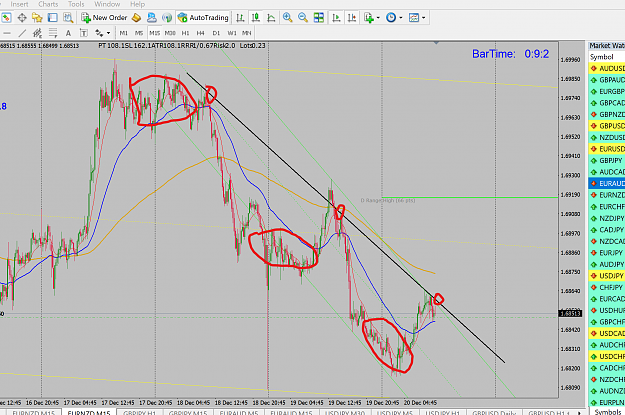Viewport: 625px width, 415px height.
Task: Select GBPAUD in Market Watch
Action: click(607, 80)
